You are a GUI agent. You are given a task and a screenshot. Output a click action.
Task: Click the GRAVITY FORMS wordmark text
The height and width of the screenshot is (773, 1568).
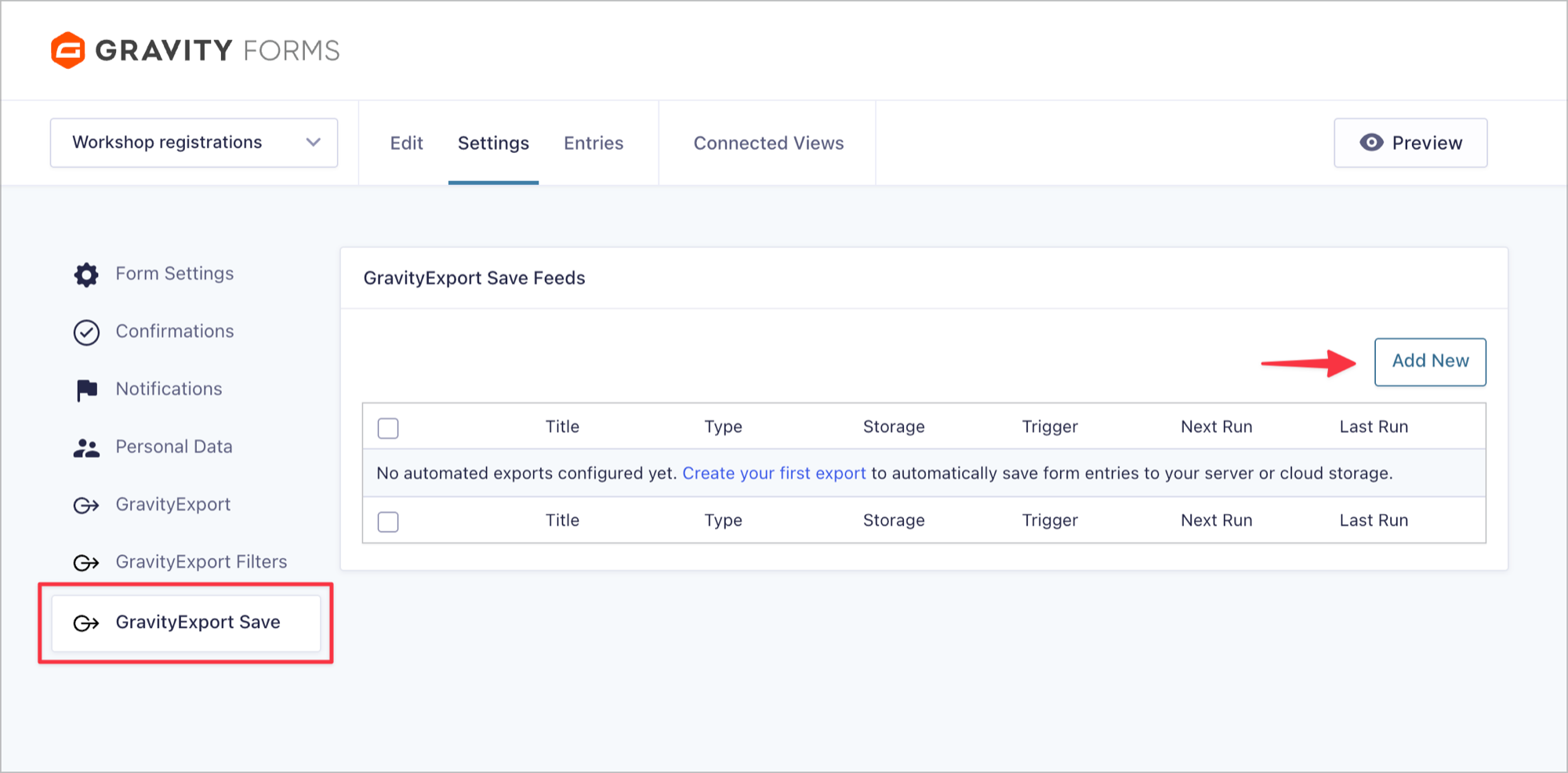point(217,50)
